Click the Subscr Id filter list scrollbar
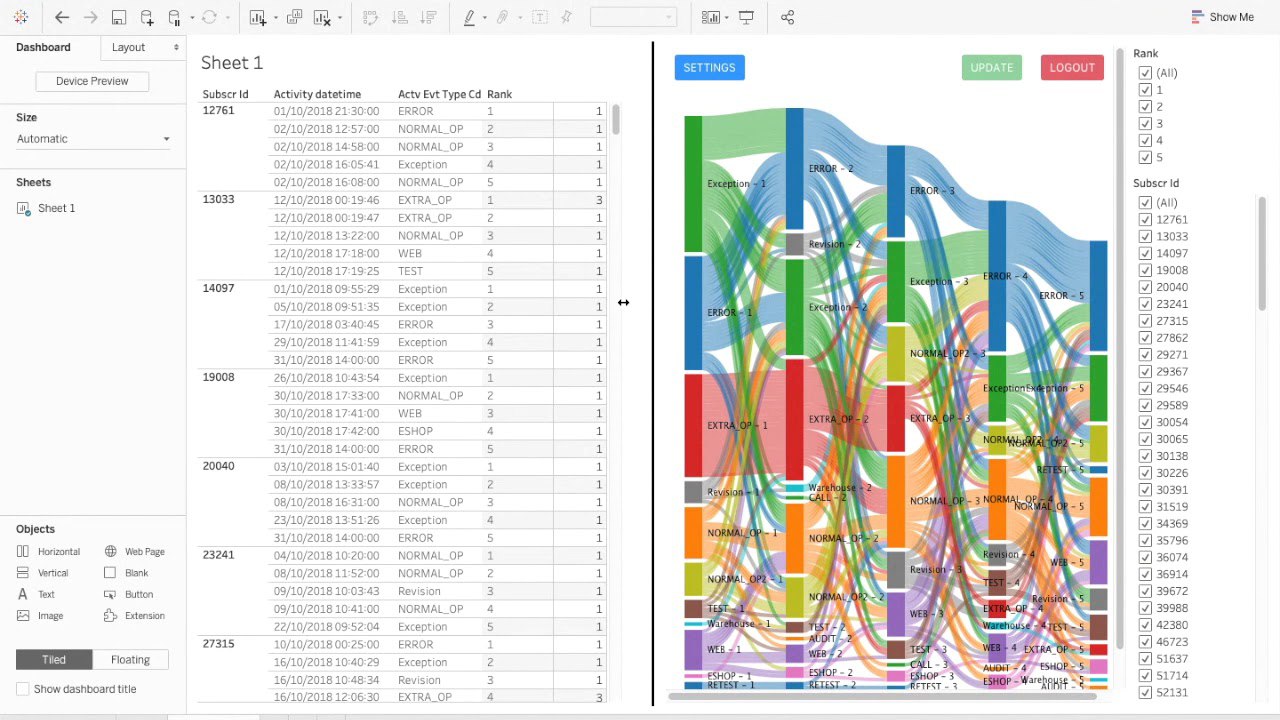 1262,255
